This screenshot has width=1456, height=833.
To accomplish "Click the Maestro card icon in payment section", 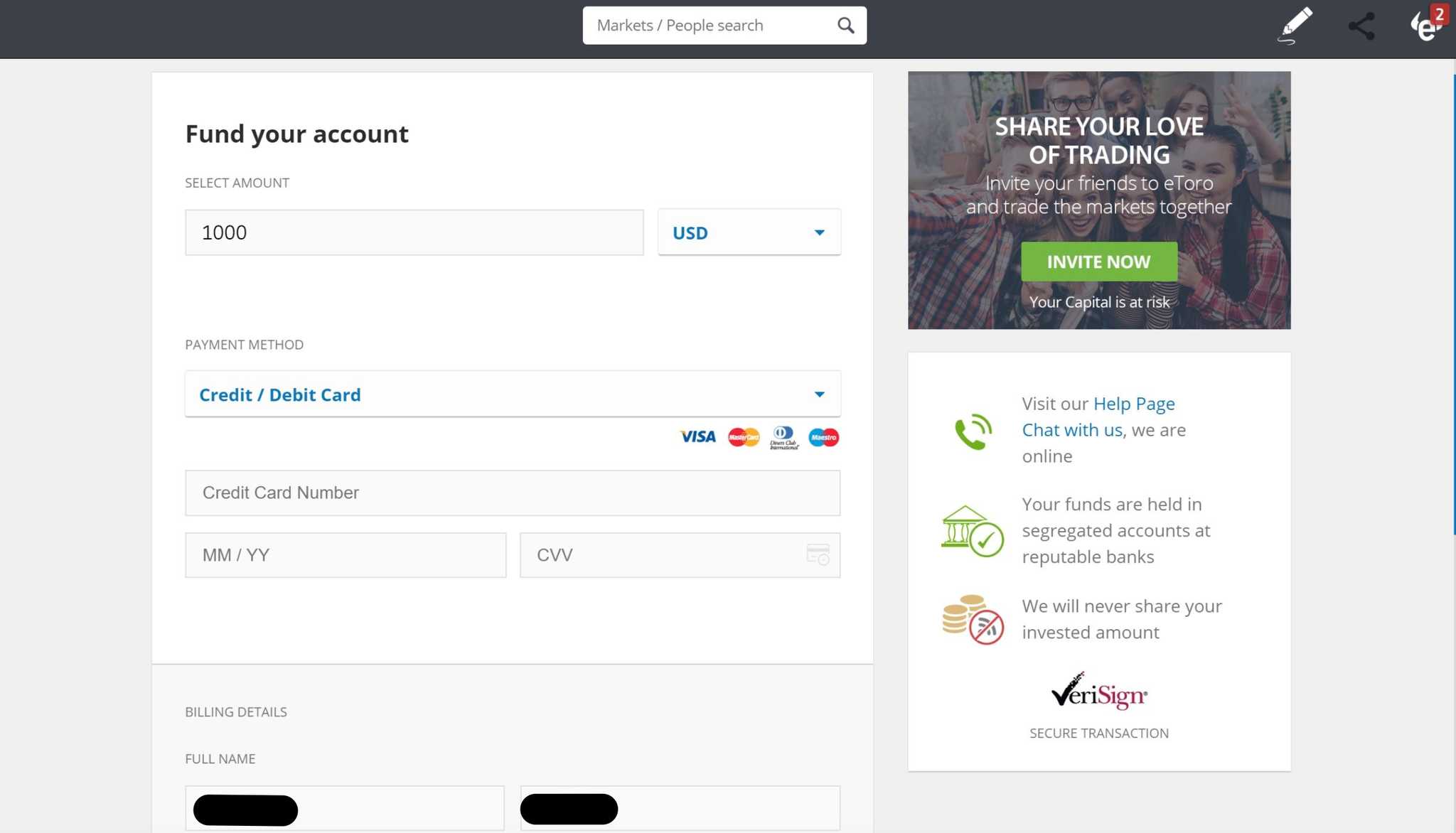I will 824,436.
